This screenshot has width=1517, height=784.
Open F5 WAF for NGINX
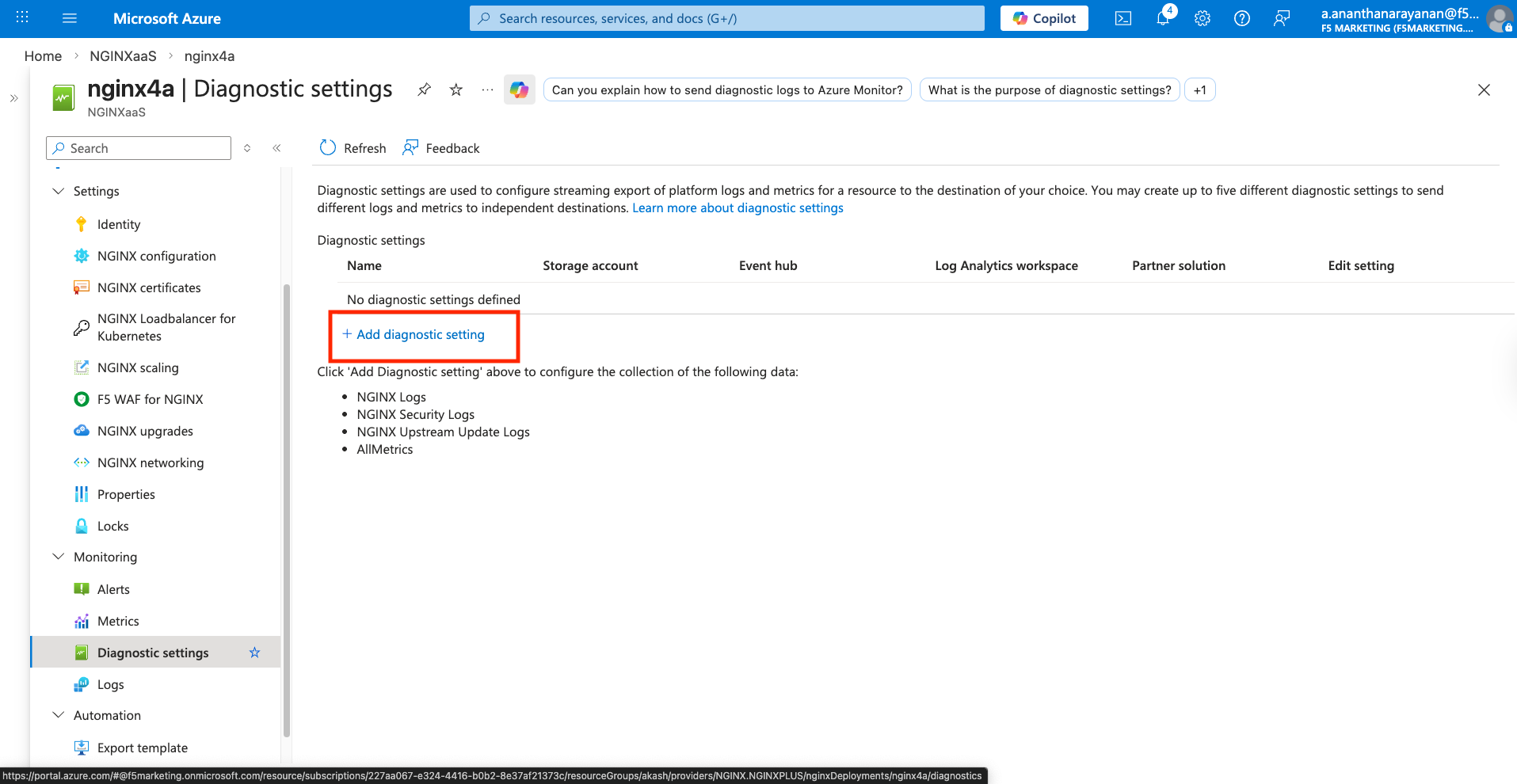coord(150,399)
